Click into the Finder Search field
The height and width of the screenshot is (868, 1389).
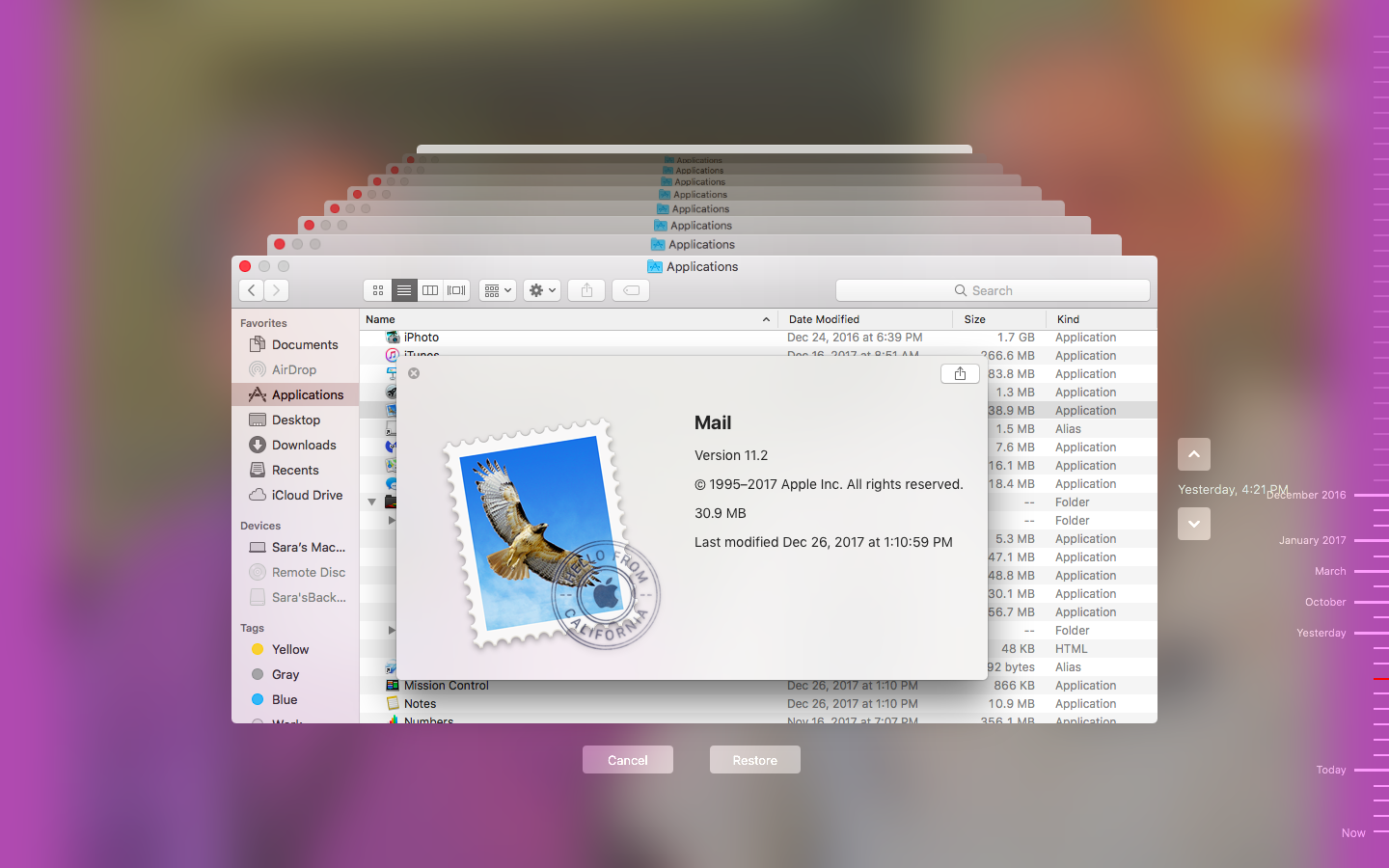(993, 290)
